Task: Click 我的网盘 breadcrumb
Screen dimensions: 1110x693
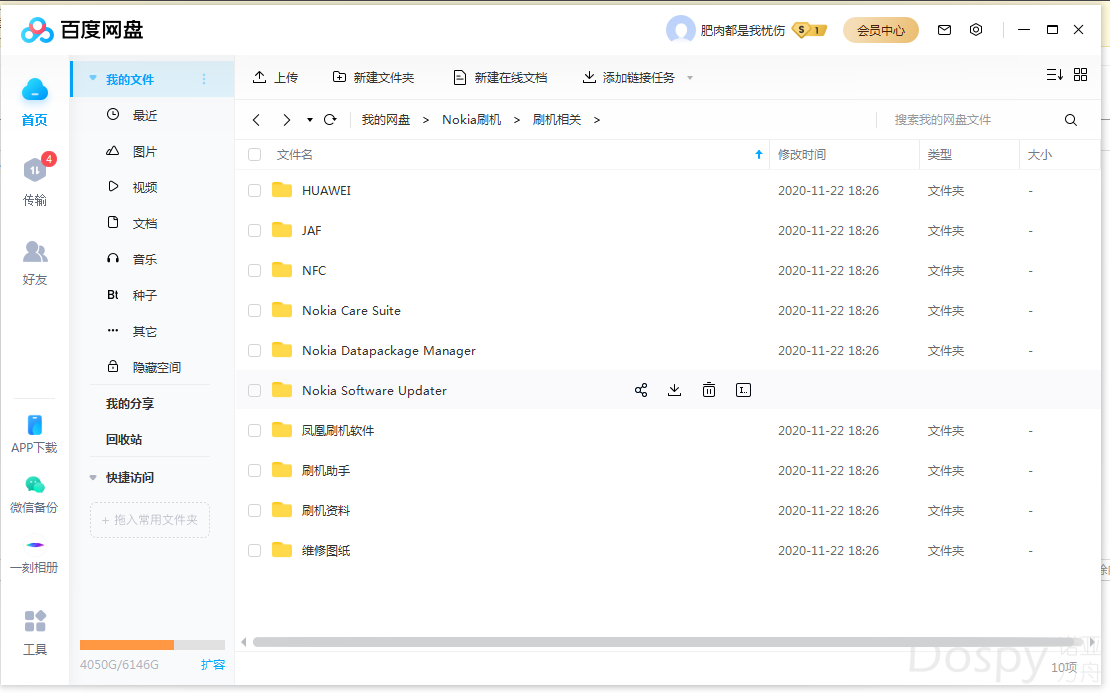Action: (386, 120)
